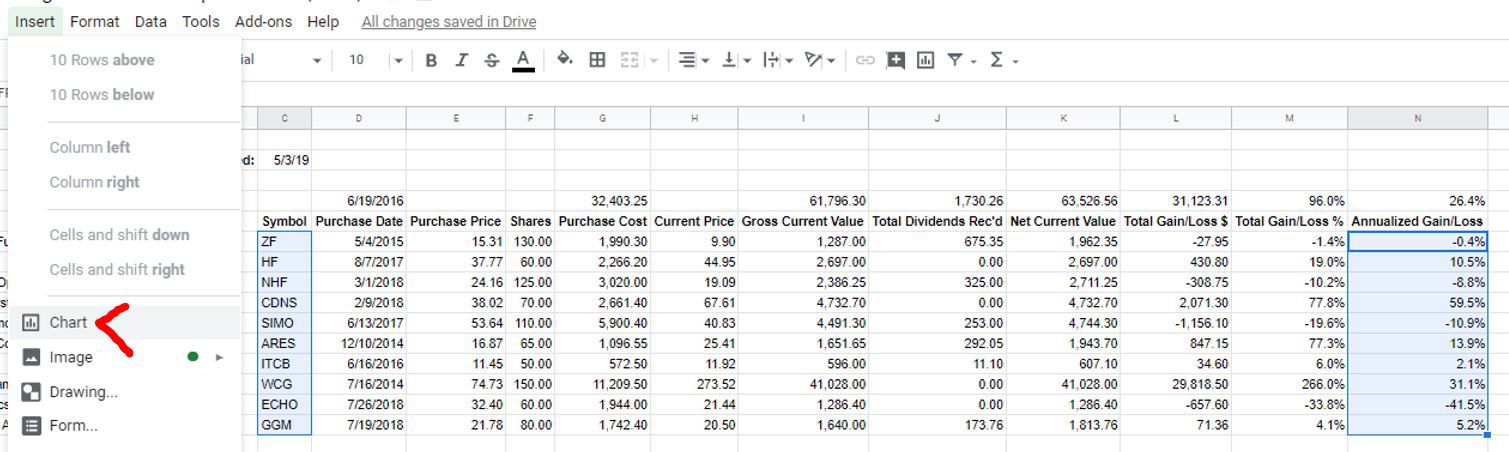This screenshot has width=1509, height=452.
Task: Expand the Image submenu arrow
Action: point(219,357)
